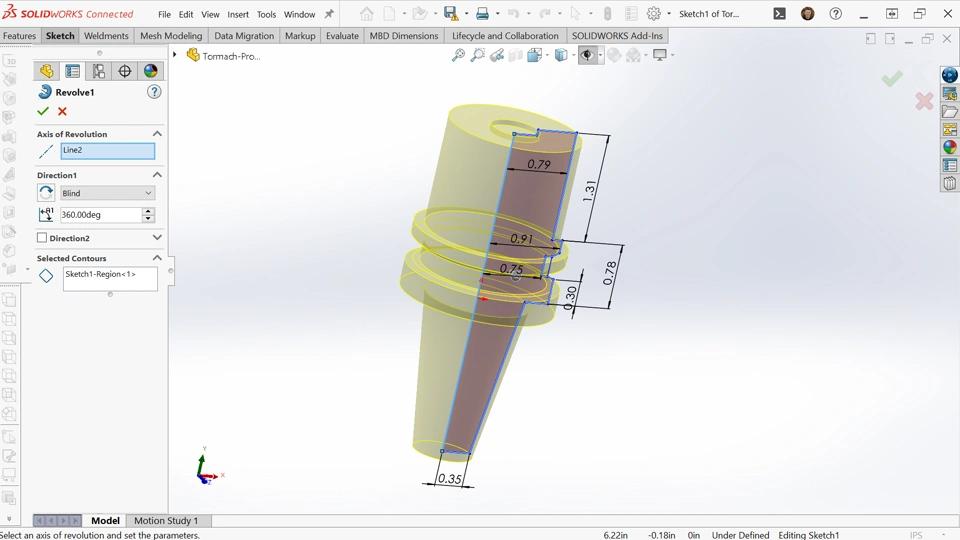Open the File menu
The width and height of the screenshot is (960, 540).
164,14
